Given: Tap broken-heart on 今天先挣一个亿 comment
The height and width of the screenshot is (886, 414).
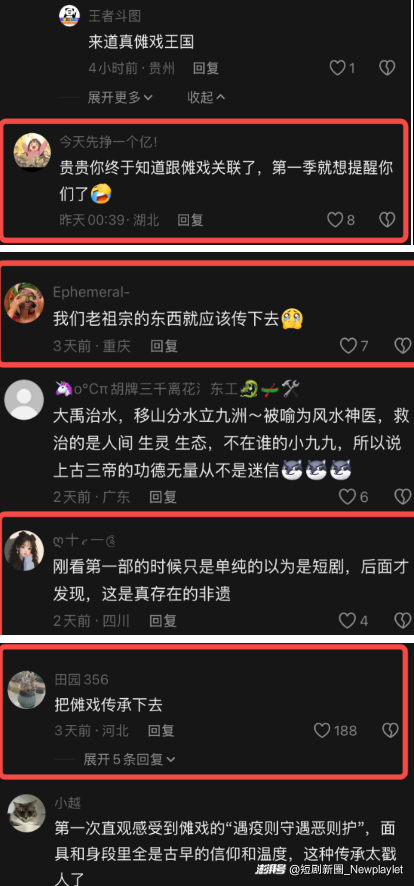Looking at the screenshot, I should [386, 220].
